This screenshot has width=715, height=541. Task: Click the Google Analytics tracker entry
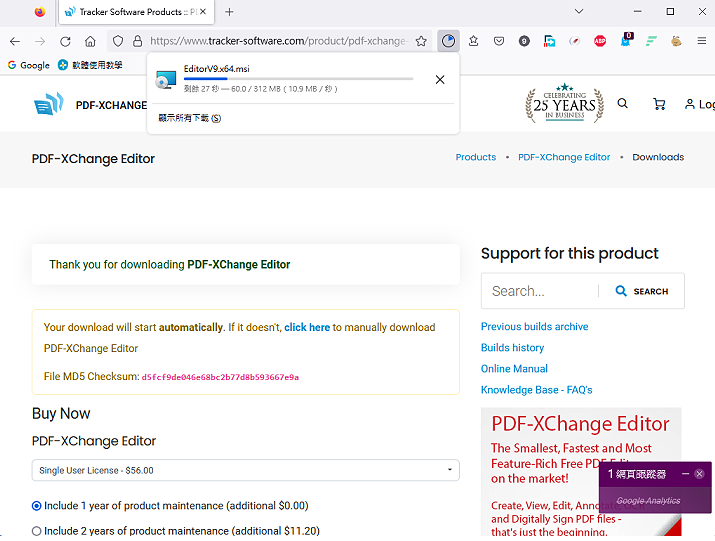coord(648,501)
